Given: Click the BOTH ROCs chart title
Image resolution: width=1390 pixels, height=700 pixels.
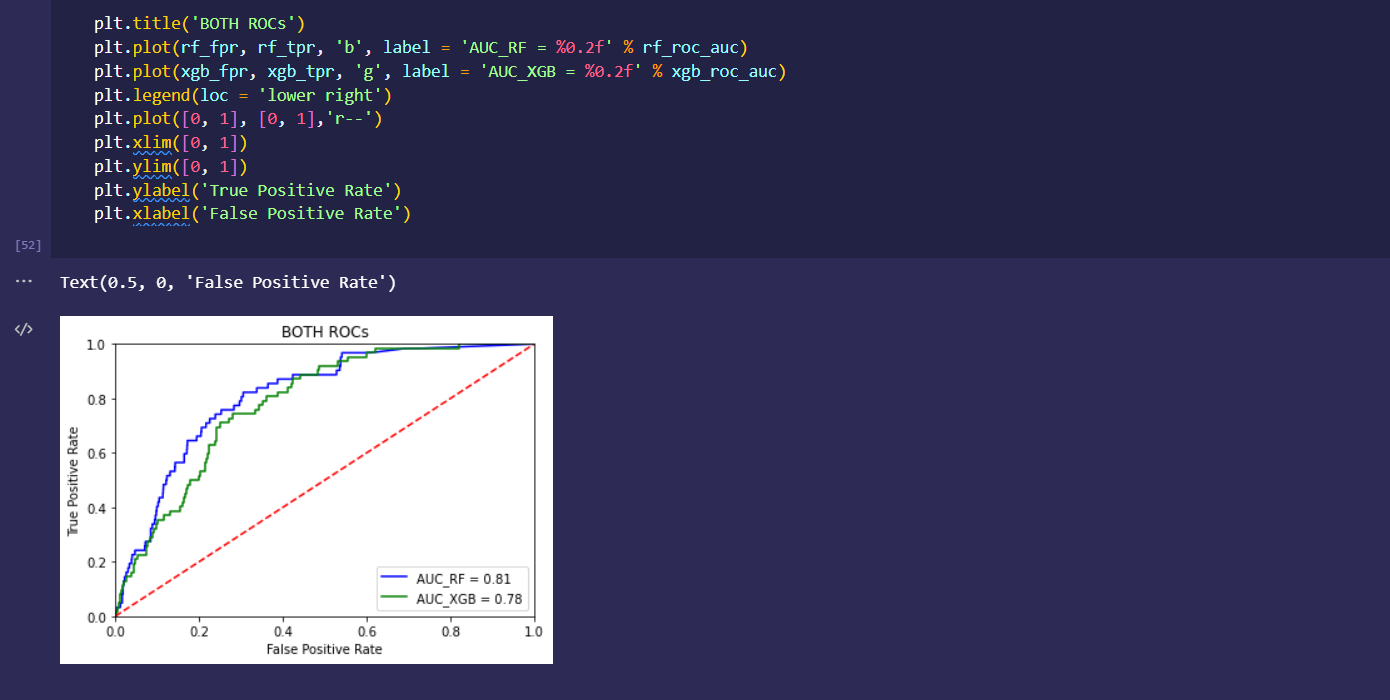Looking at the screenshot, I should pyautogui.click(x=324, y=332).
